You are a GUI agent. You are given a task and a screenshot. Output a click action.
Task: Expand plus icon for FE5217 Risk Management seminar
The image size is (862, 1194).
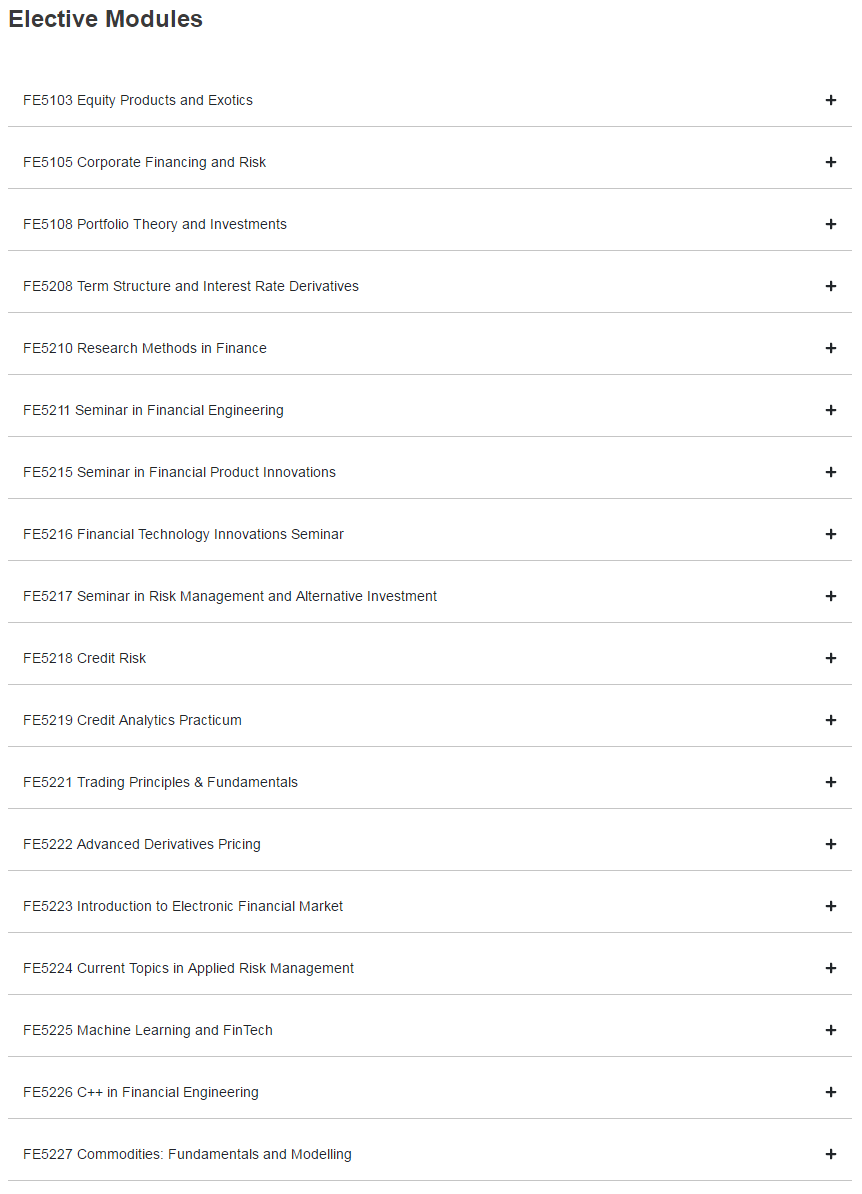pos(831,596)
